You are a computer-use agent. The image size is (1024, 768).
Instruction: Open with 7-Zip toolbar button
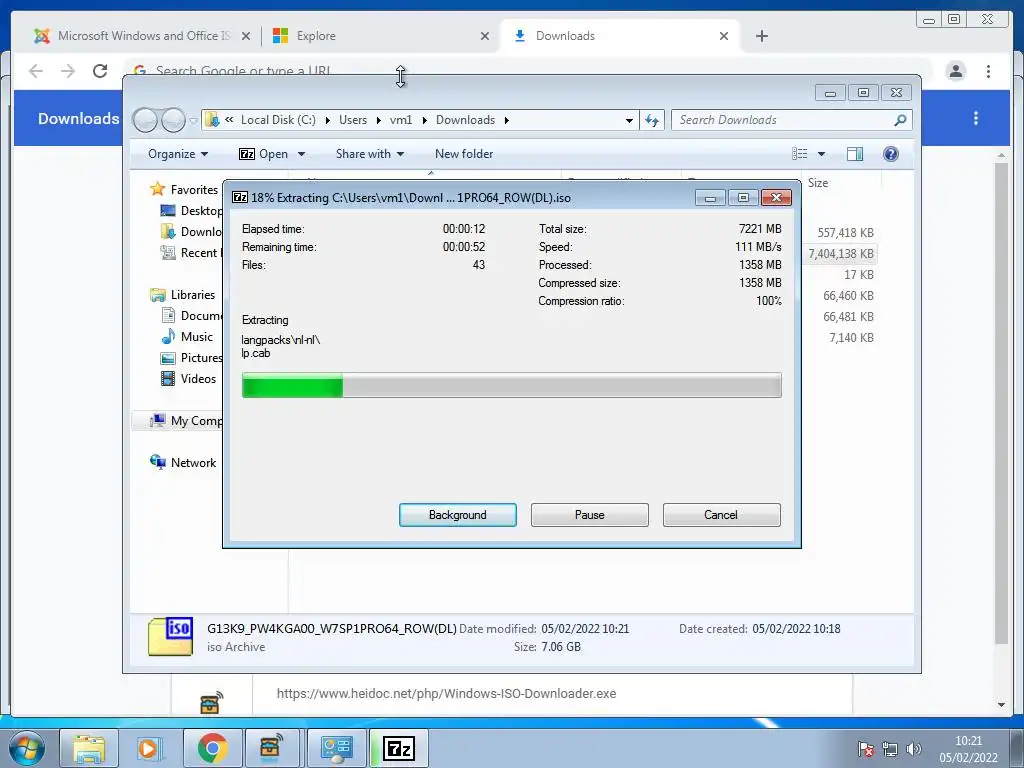(x=263, y=154)
